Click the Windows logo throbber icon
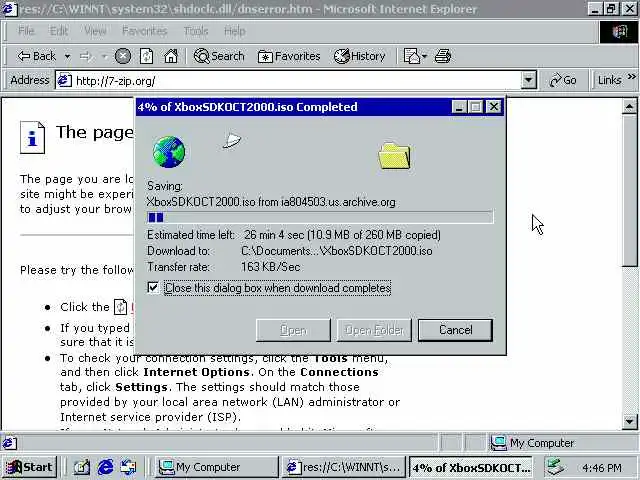Image resolution: width=640 pixels, height=480 pixels. point(619,31)
